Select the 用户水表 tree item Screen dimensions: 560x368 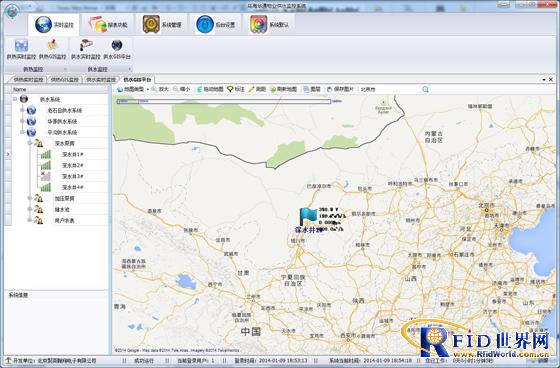(65, 221)
